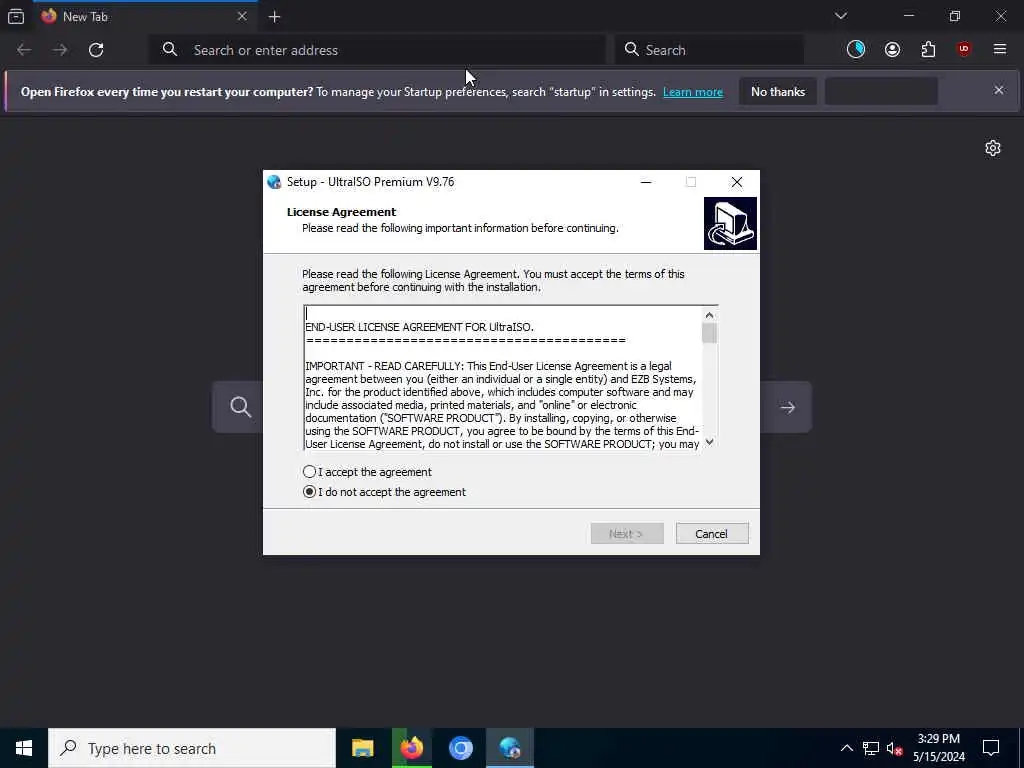This screenshot has height=768, width=1024.
Task: Click the UltraISO installer logo image
Action: 730,223
